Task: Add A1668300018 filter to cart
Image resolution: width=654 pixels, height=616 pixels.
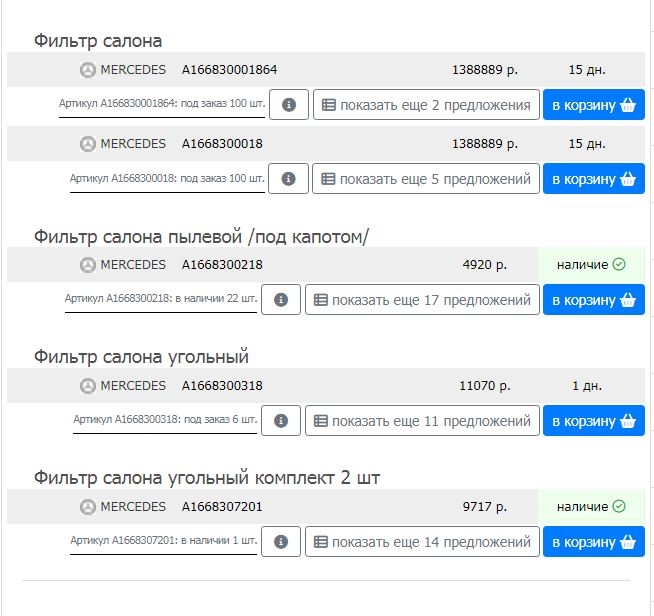Action: click(594, 179)
